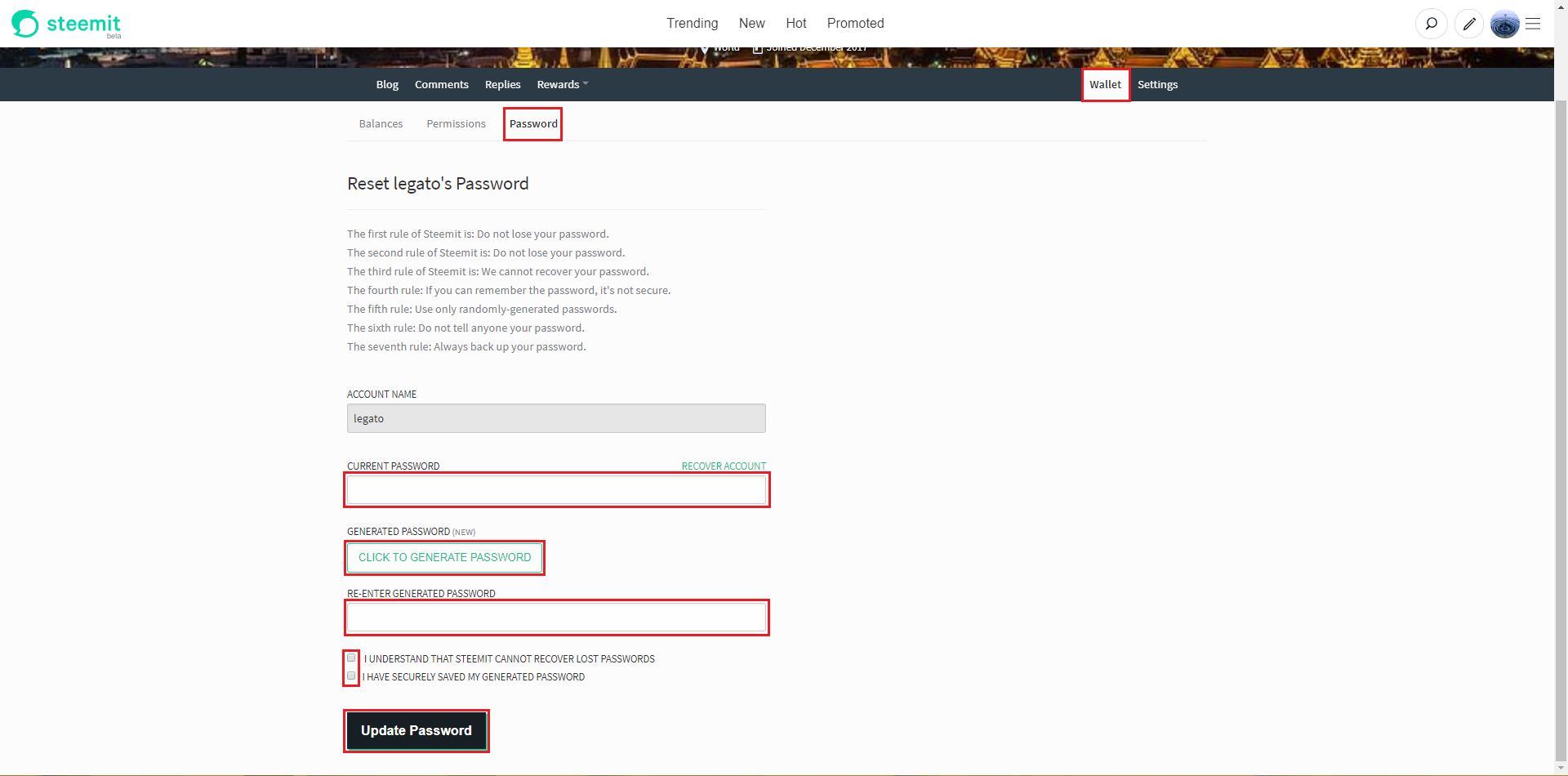1568x776 pixels.
Task: Open the Comments tab
Action: [441, 84]
